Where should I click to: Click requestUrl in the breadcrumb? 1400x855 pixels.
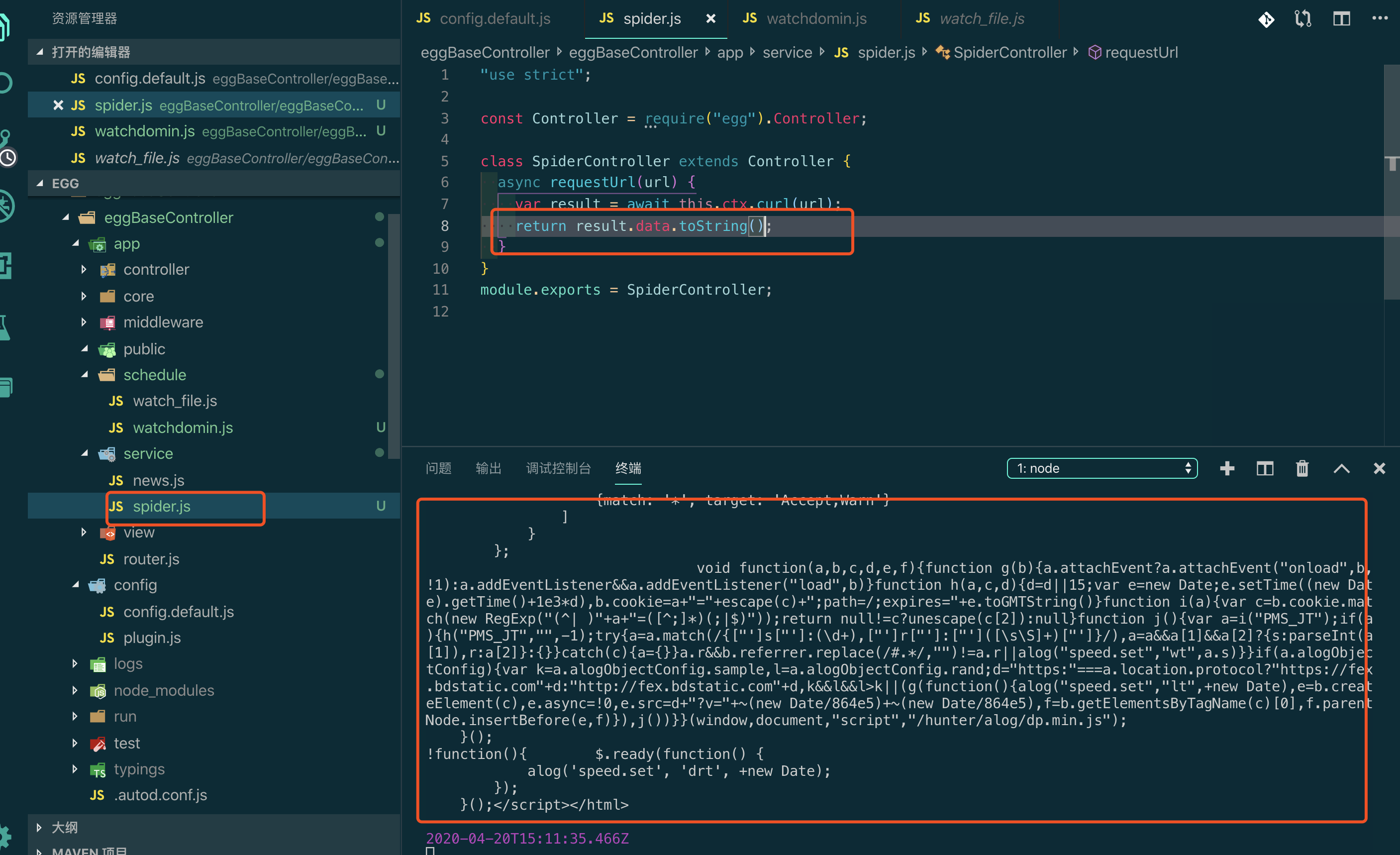[1141, 52]
